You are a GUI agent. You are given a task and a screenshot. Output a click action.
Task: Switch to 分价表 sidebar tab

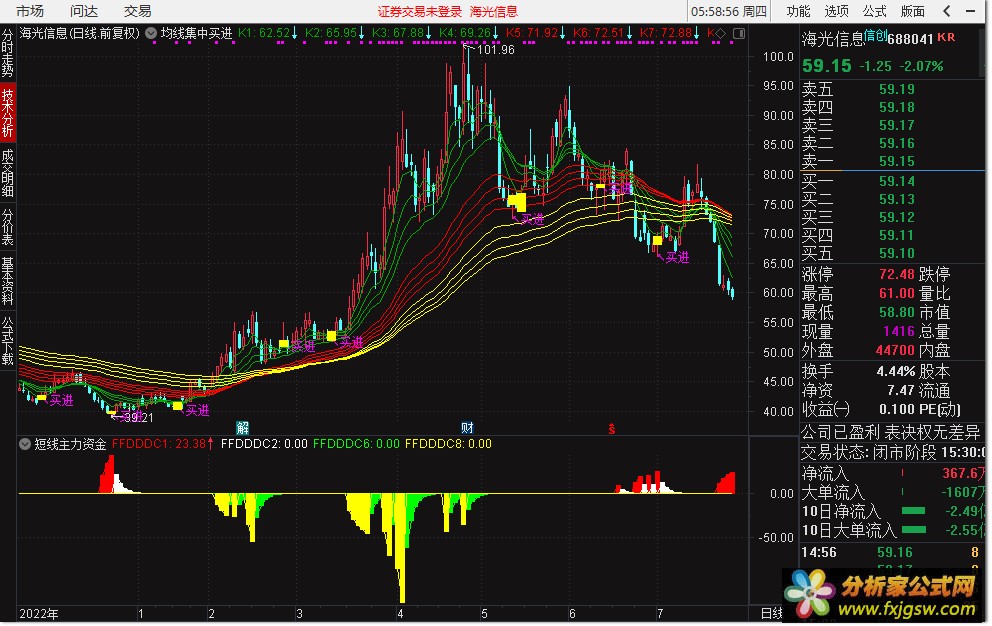8,227
